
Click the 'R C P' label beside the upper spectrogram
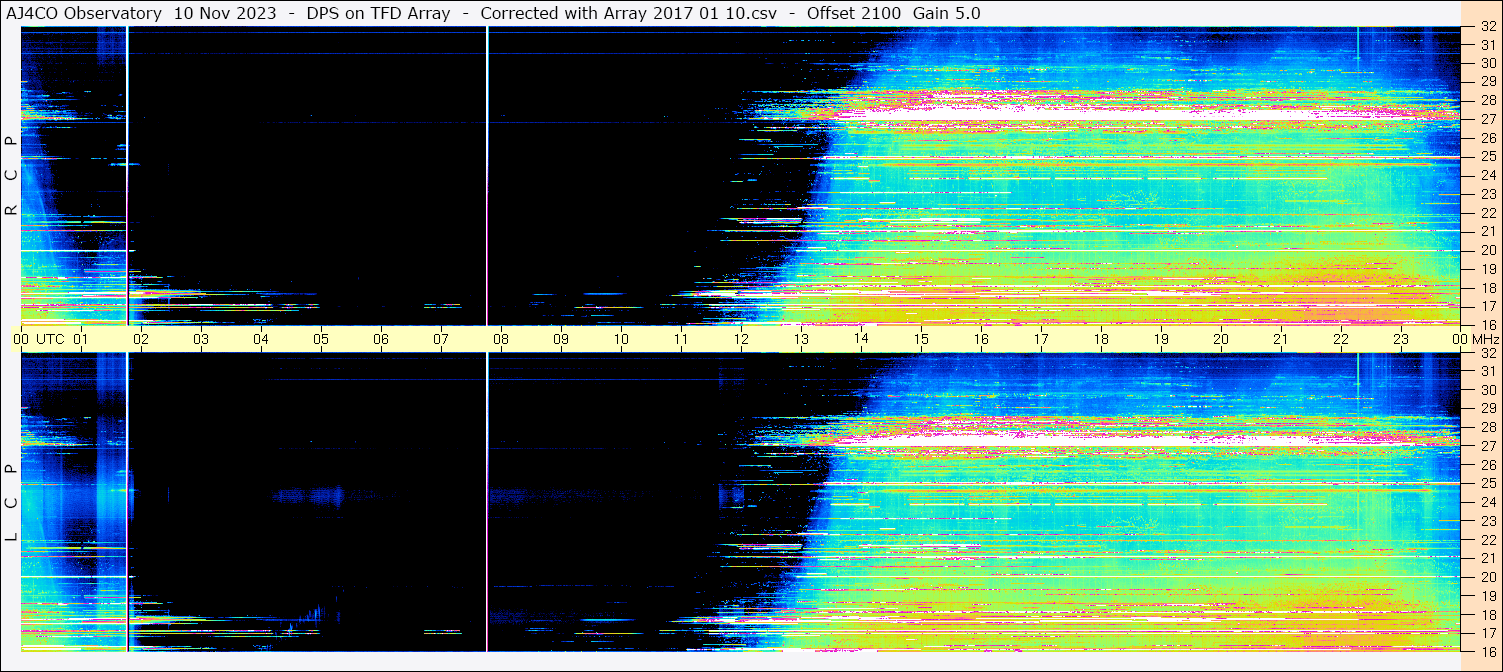(12, 176)
